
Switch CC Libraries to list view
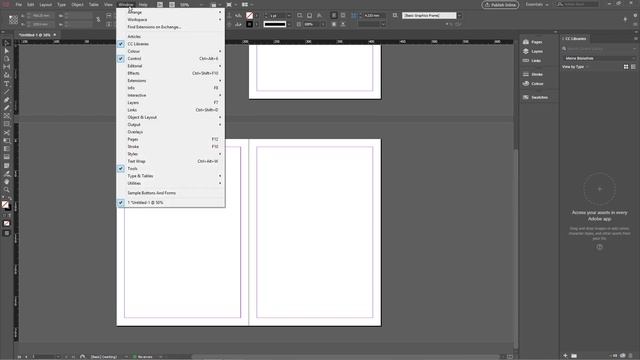coord(633,67)
